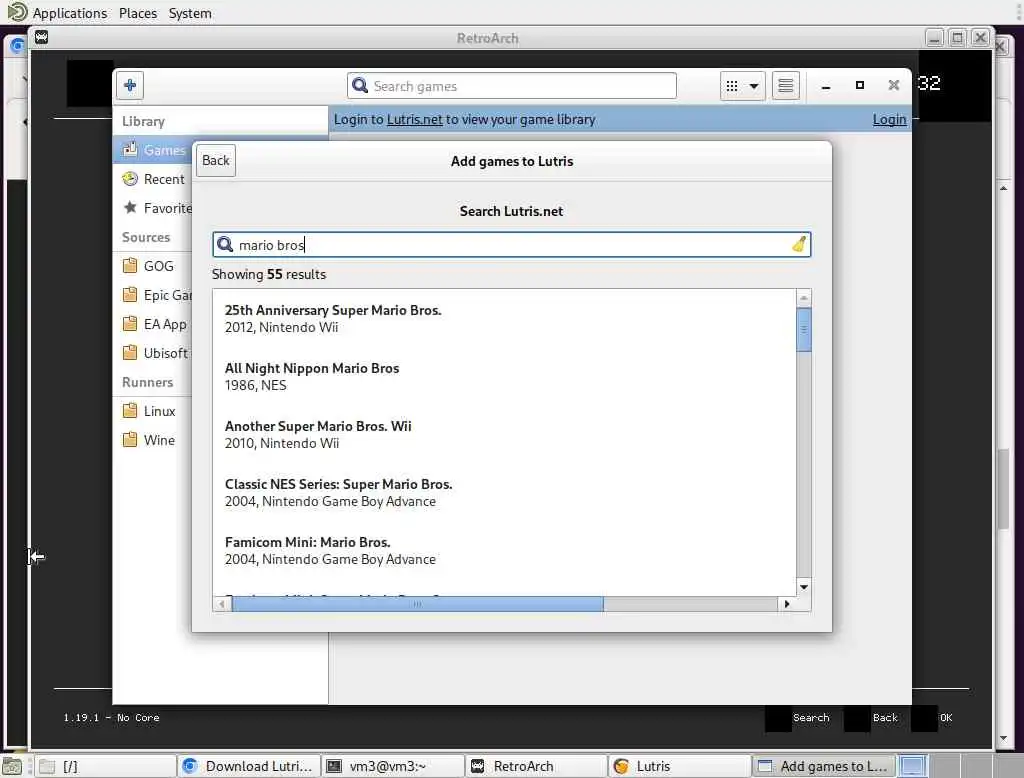The image size is (1024, 778).
Task: Minimize the Lutris window
Action: [x=826, y=86]
